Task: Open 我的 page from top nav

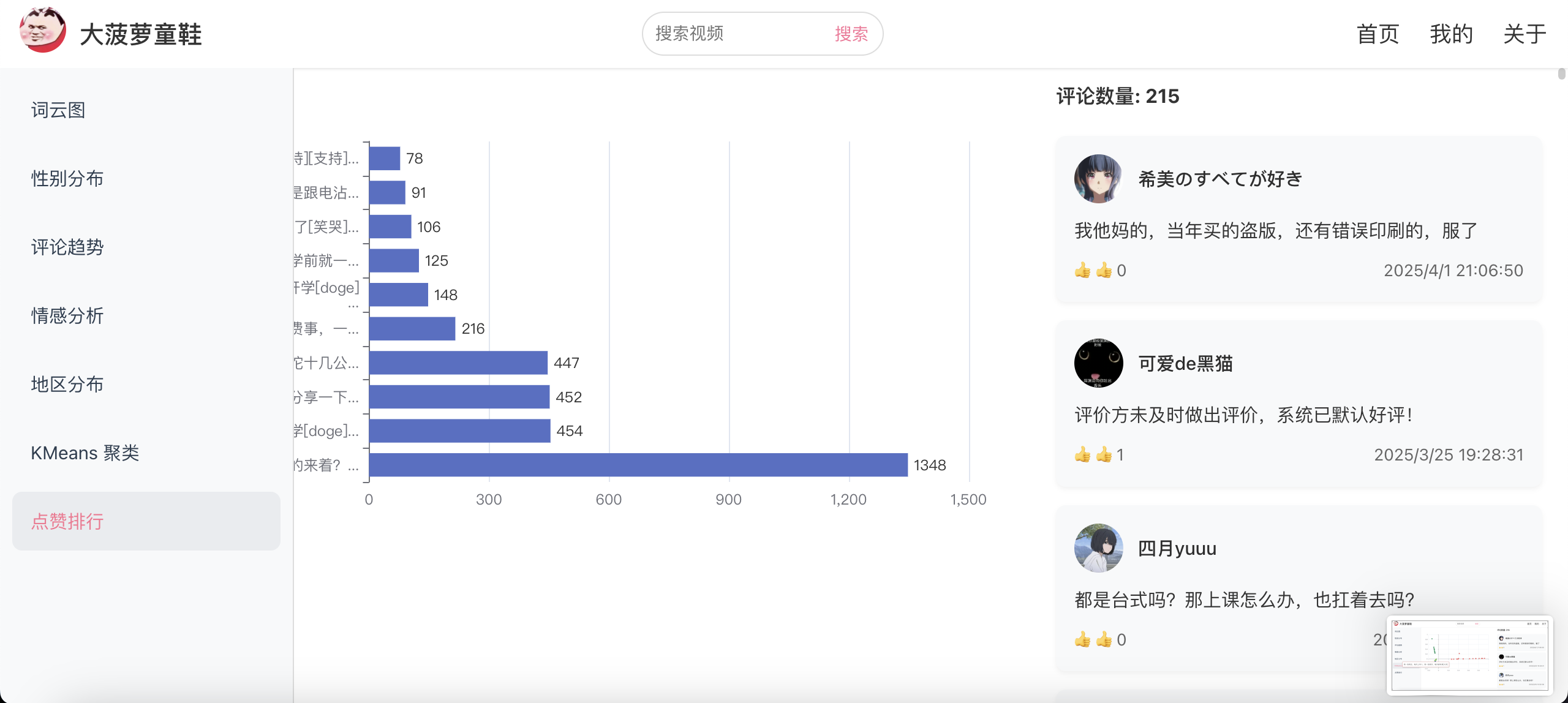Action: (1451, 34)
